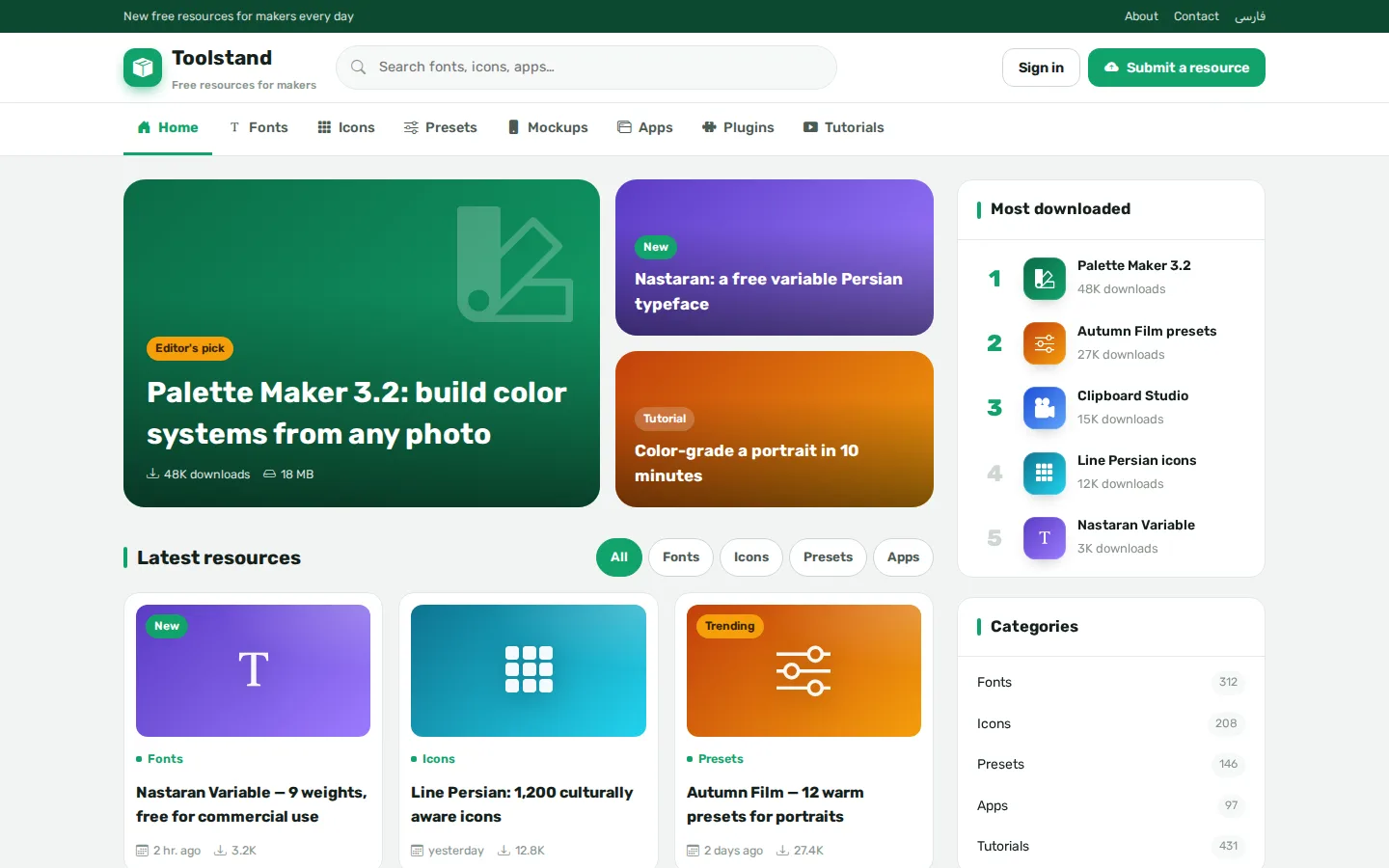Click the search magnifier icon
The image size is (1389, 868).
[x=358, y=68]
